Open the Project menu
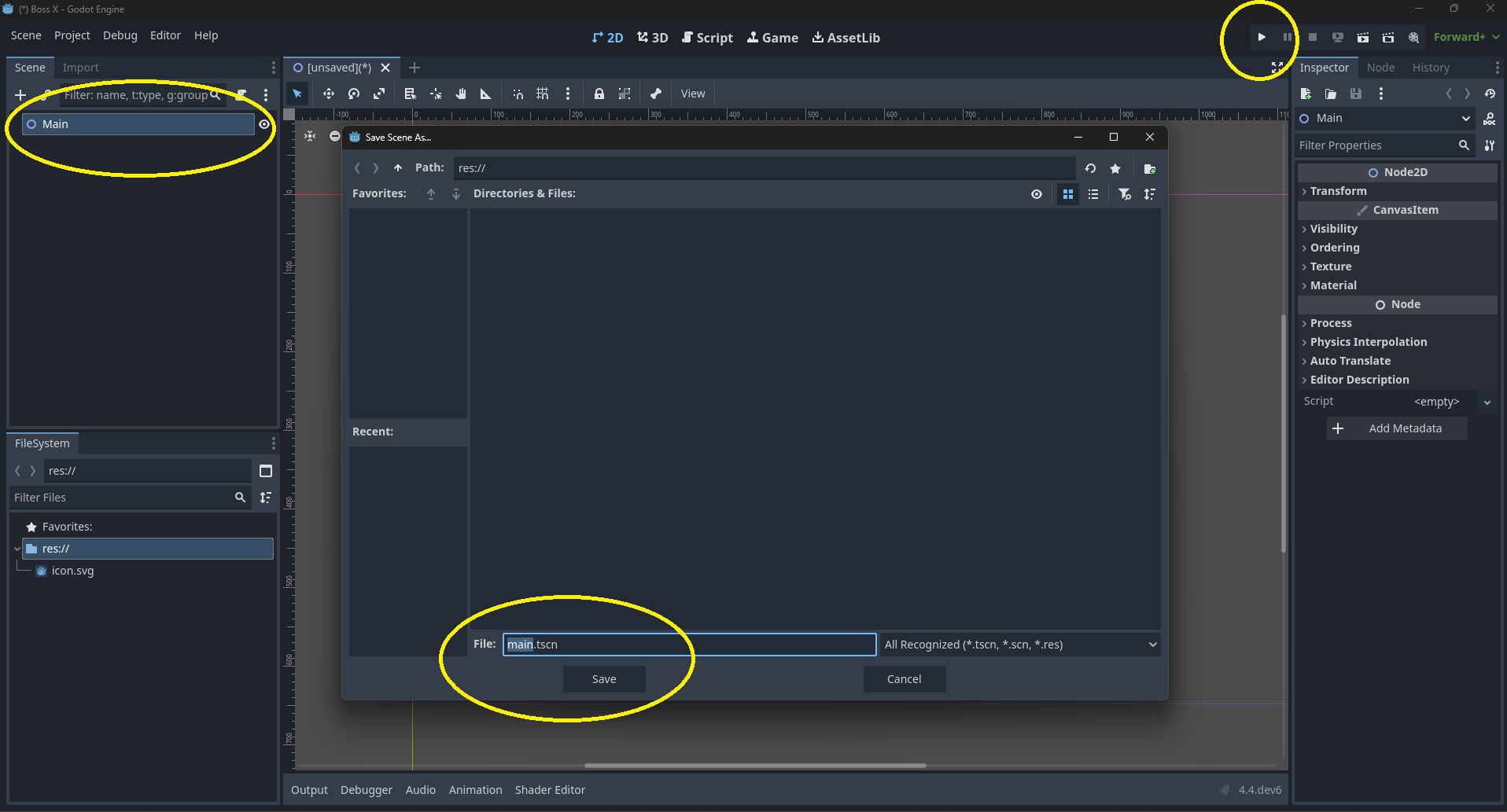Image resolution: width=1507 pixels, height=812 pixels. [72, 35]
